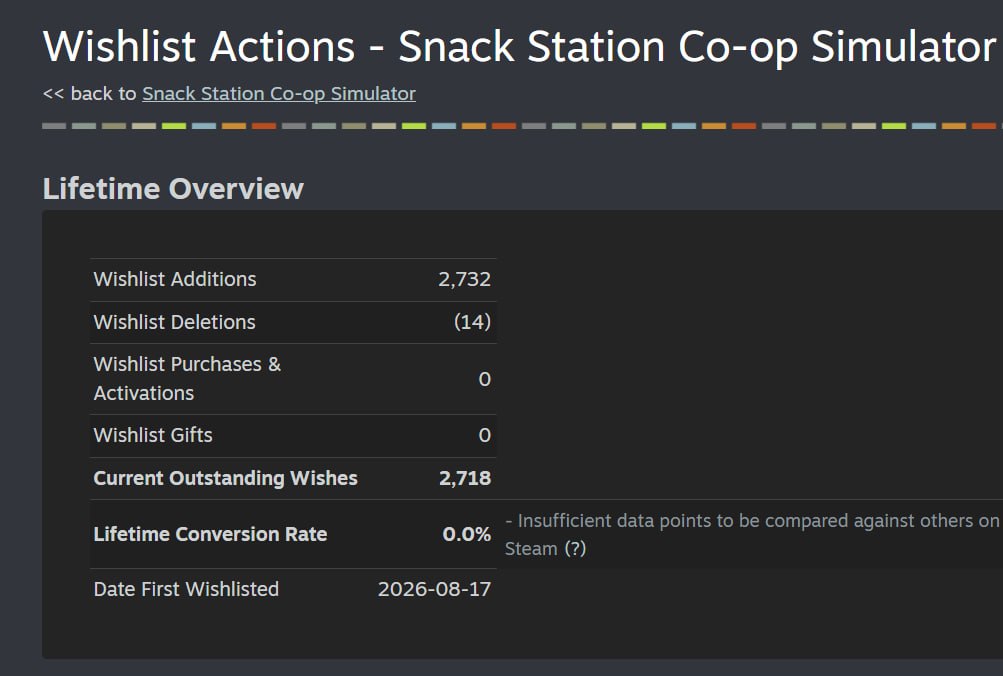
Task: Click the 0.0% conversion rate value
Action: click(x=467, y=534)
